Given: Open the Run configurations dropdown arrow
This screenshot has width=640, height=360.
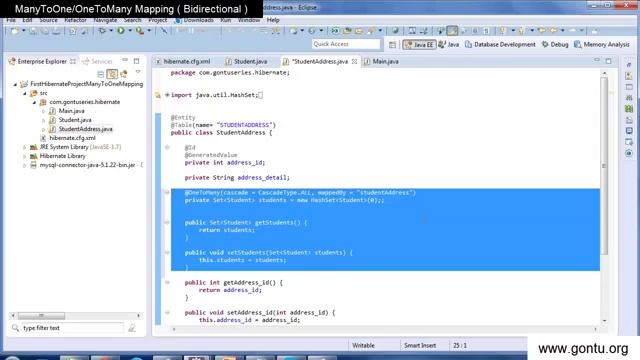Looking at the screenshot, I should click(130, 31).
